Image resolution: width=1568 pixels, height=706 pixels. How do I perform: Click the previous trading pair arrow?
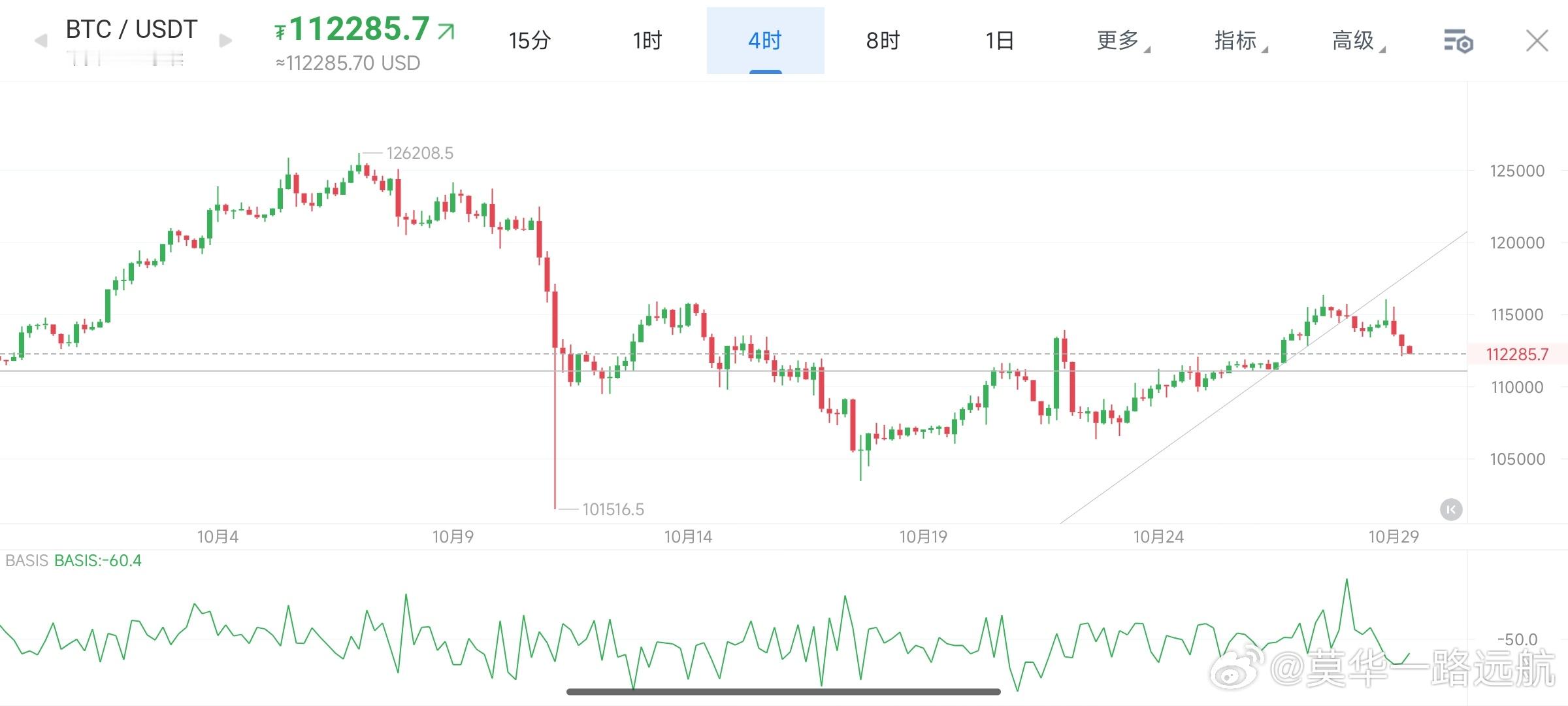click(41, 41)
